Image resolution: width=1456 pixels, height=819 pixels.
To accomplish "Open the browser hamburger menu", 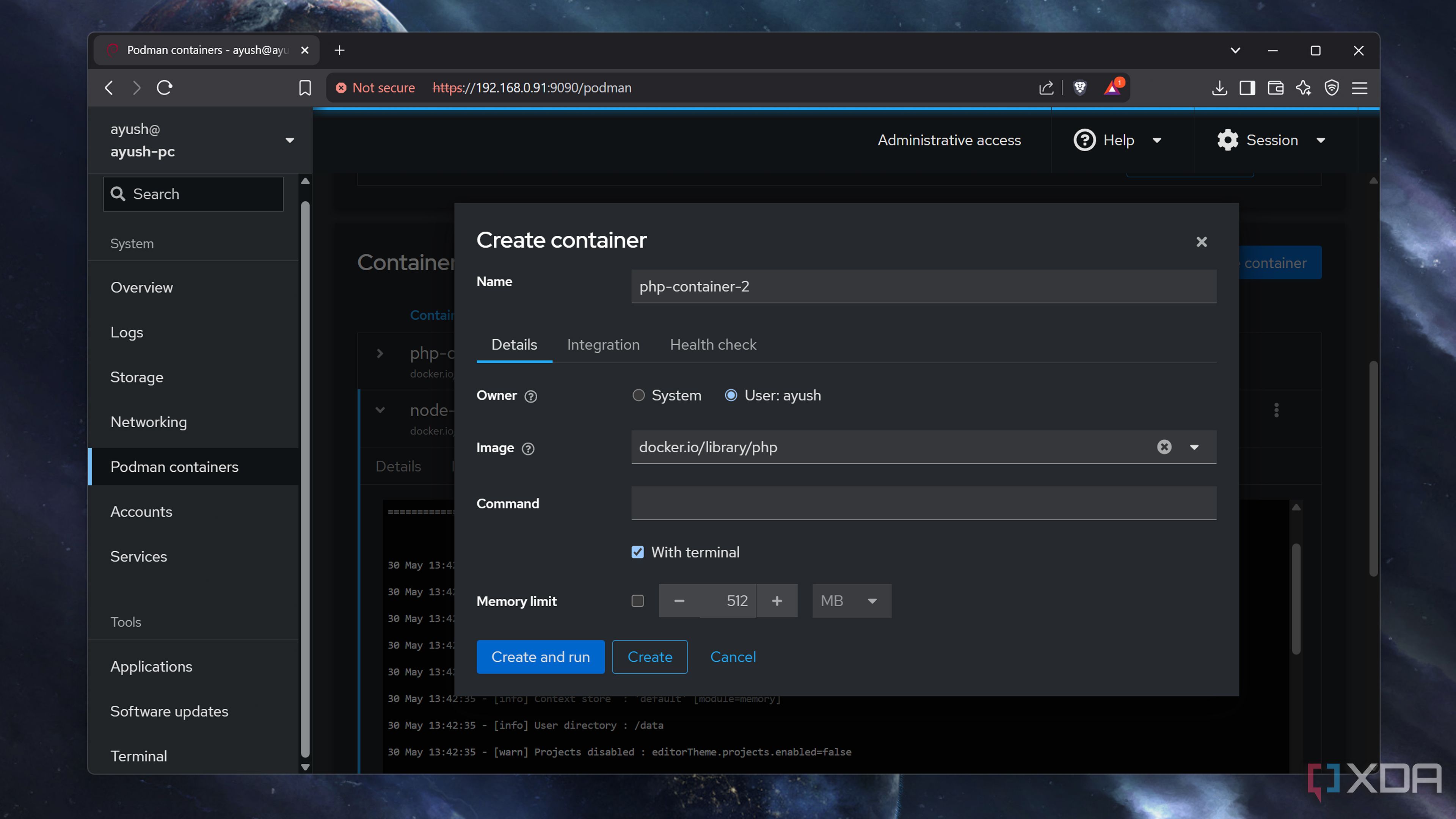I will click(x=1359, y=88).
